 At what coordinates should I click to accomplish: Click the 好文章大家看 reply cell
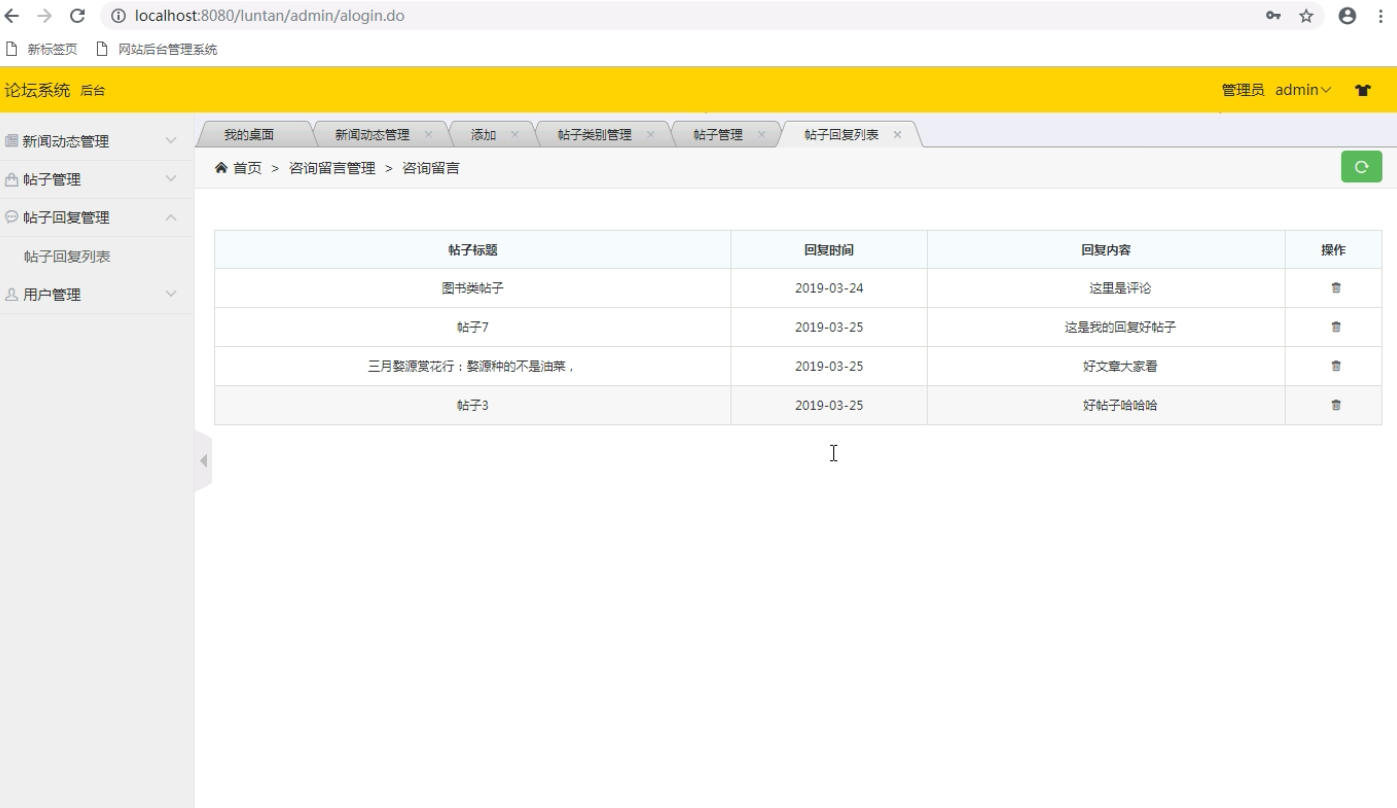(1106, 366)
